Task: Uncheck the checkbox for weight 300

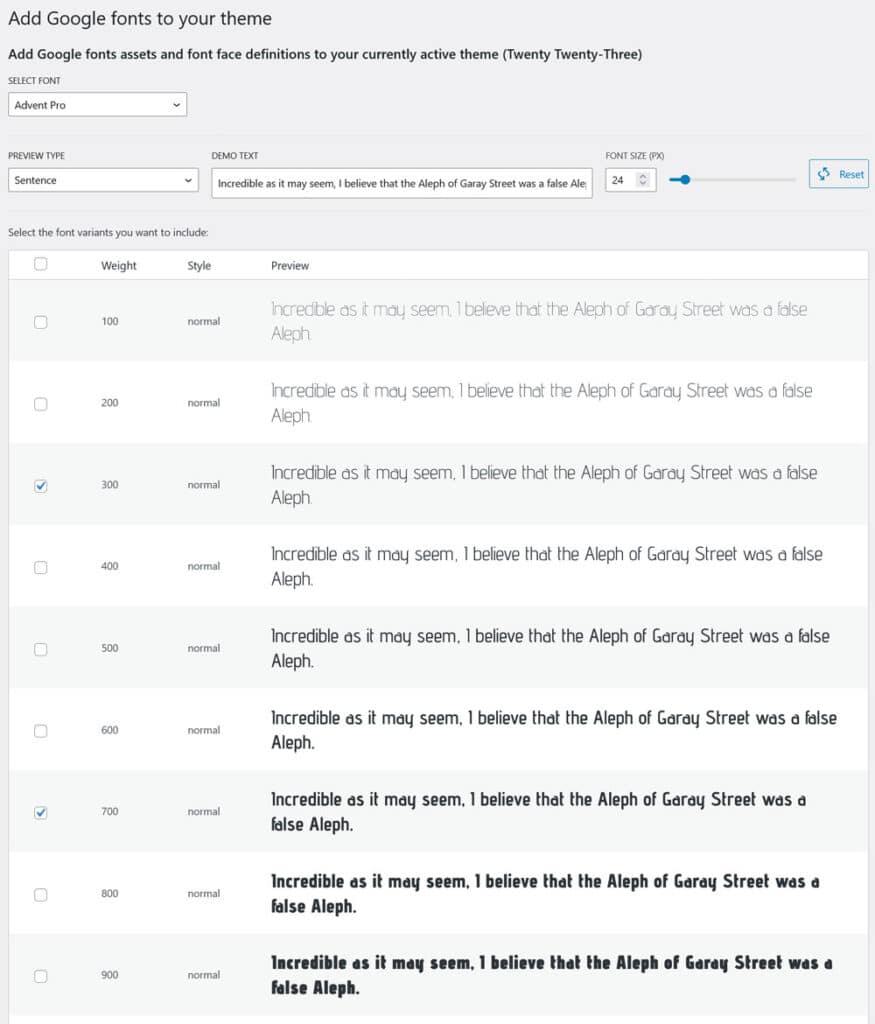Action: (40, 485)
